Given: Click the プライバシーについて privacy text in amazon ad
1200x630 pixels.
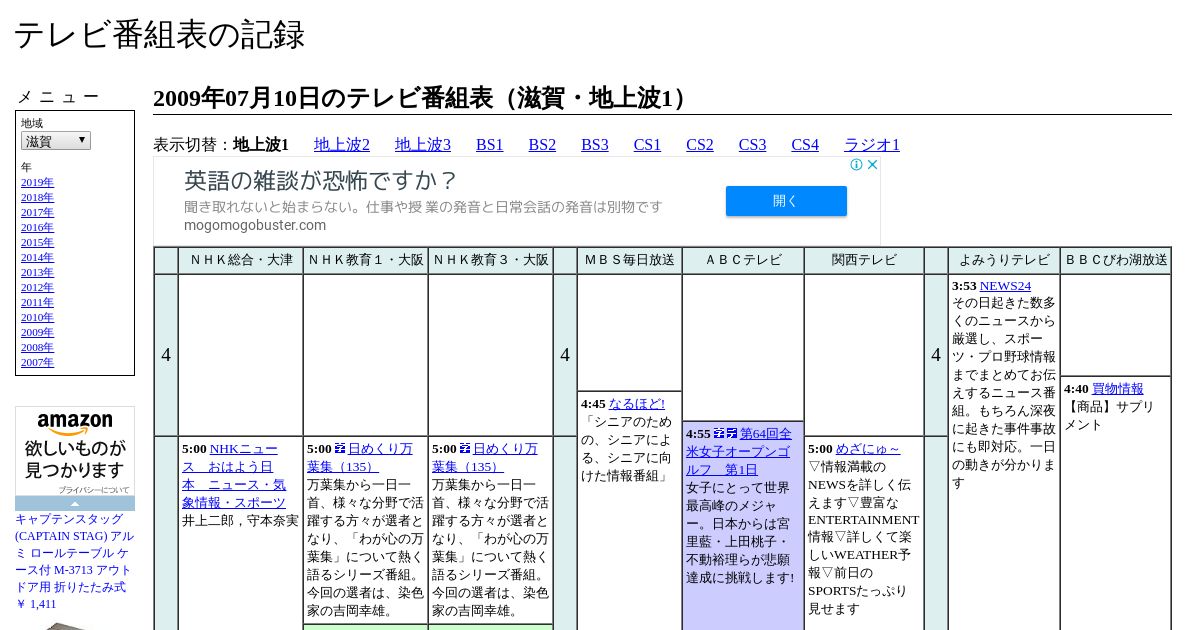Looking at the screenshot, I should tap(93, 490).
